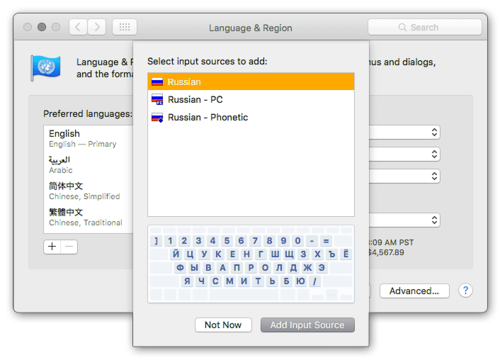Viewport: 500px width, 360px height.
Task: Select English in preferred languages
Action: click(88, 138)
